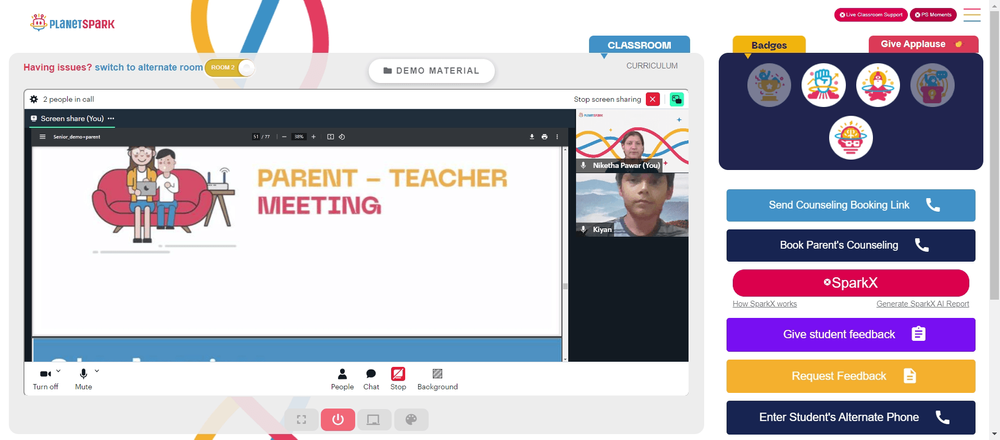Open the PDF more actions menu
1000x440 pixels.
pos(557,136)
